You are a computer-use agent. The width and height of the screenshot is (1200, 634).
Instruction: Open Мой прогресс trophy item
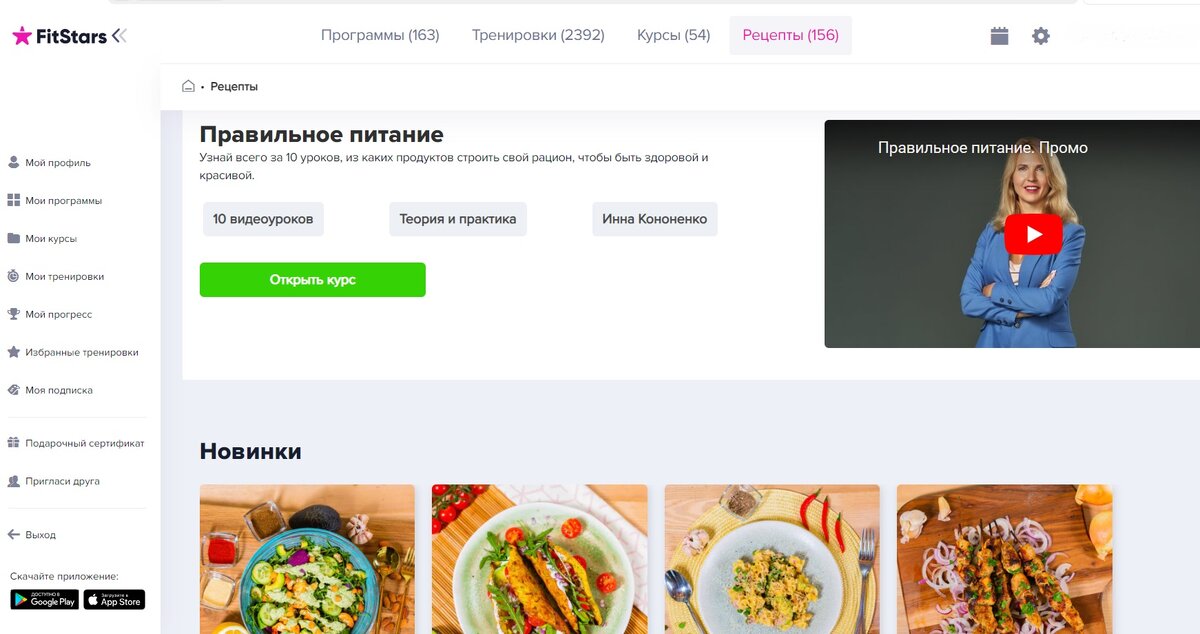point(50,315)
